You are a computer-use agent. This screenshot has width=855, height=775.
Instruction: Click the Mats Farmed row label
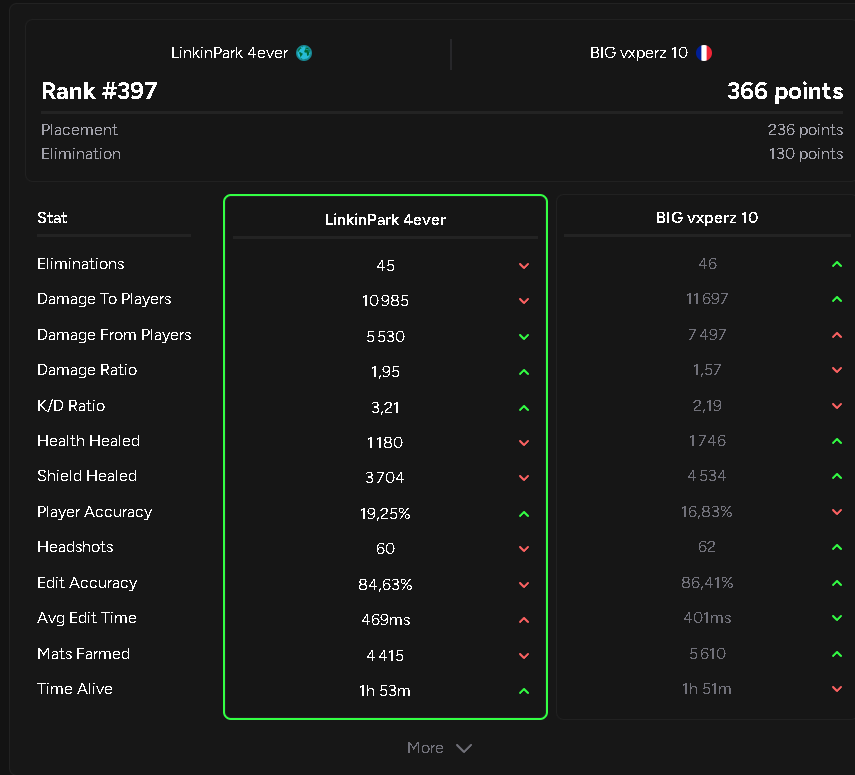[x=83, y=654]
